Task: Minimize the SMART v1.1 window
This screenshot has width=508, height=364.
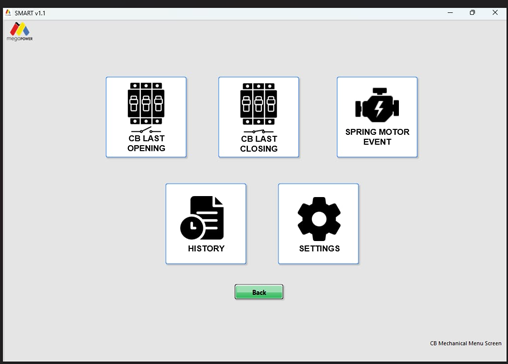Action: 450,13
